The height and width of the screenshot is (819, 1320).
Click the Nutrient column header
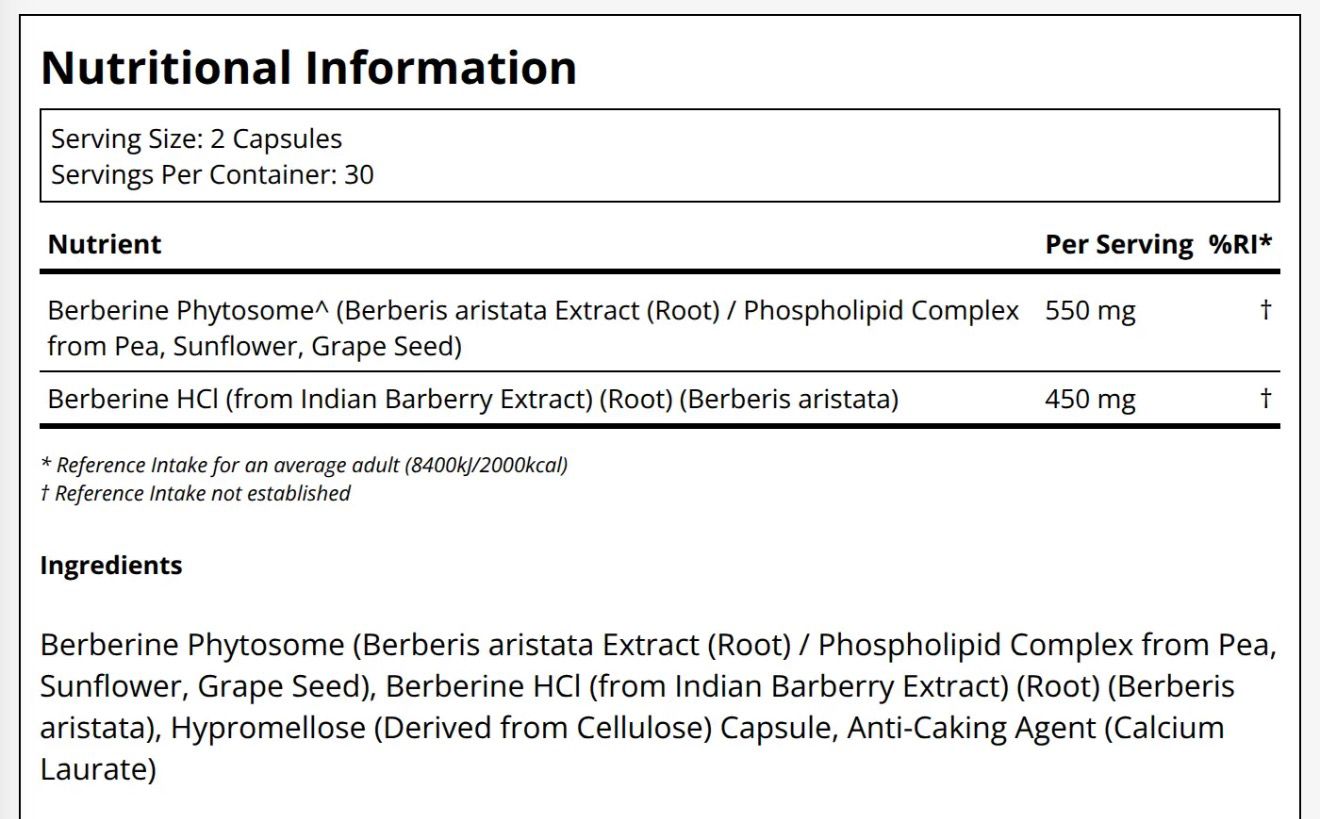104,244
